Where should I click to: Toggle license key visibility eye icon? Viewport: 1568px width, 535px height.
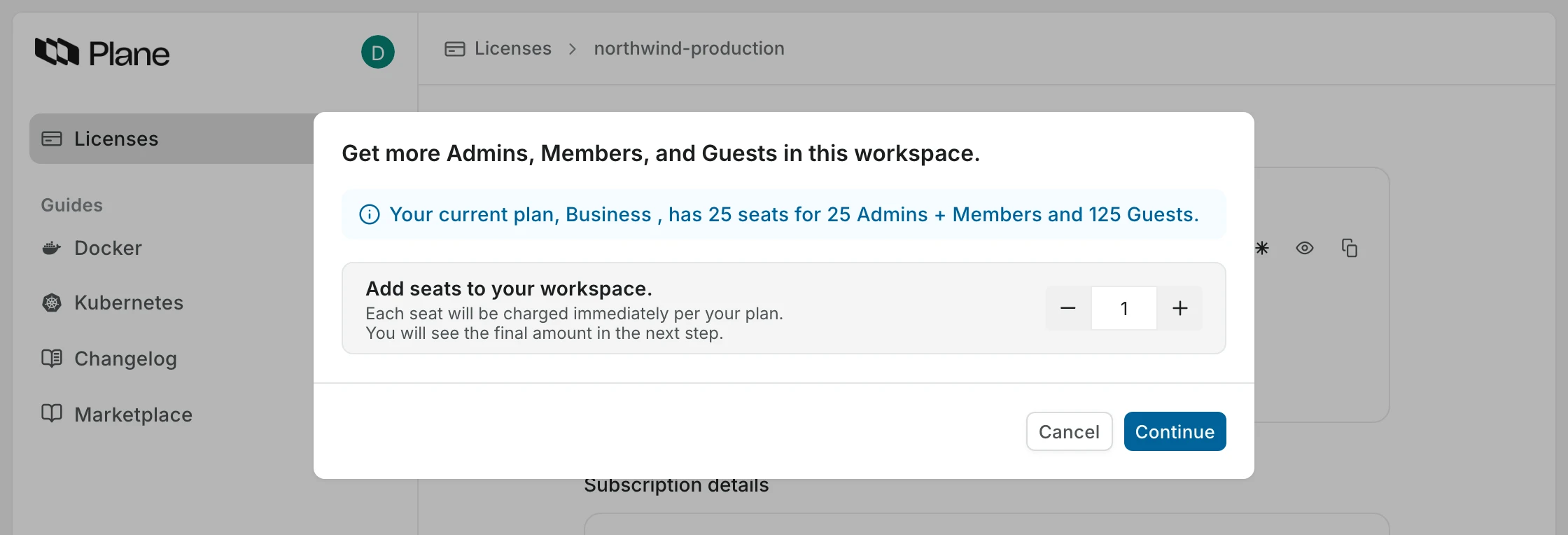1305,248
